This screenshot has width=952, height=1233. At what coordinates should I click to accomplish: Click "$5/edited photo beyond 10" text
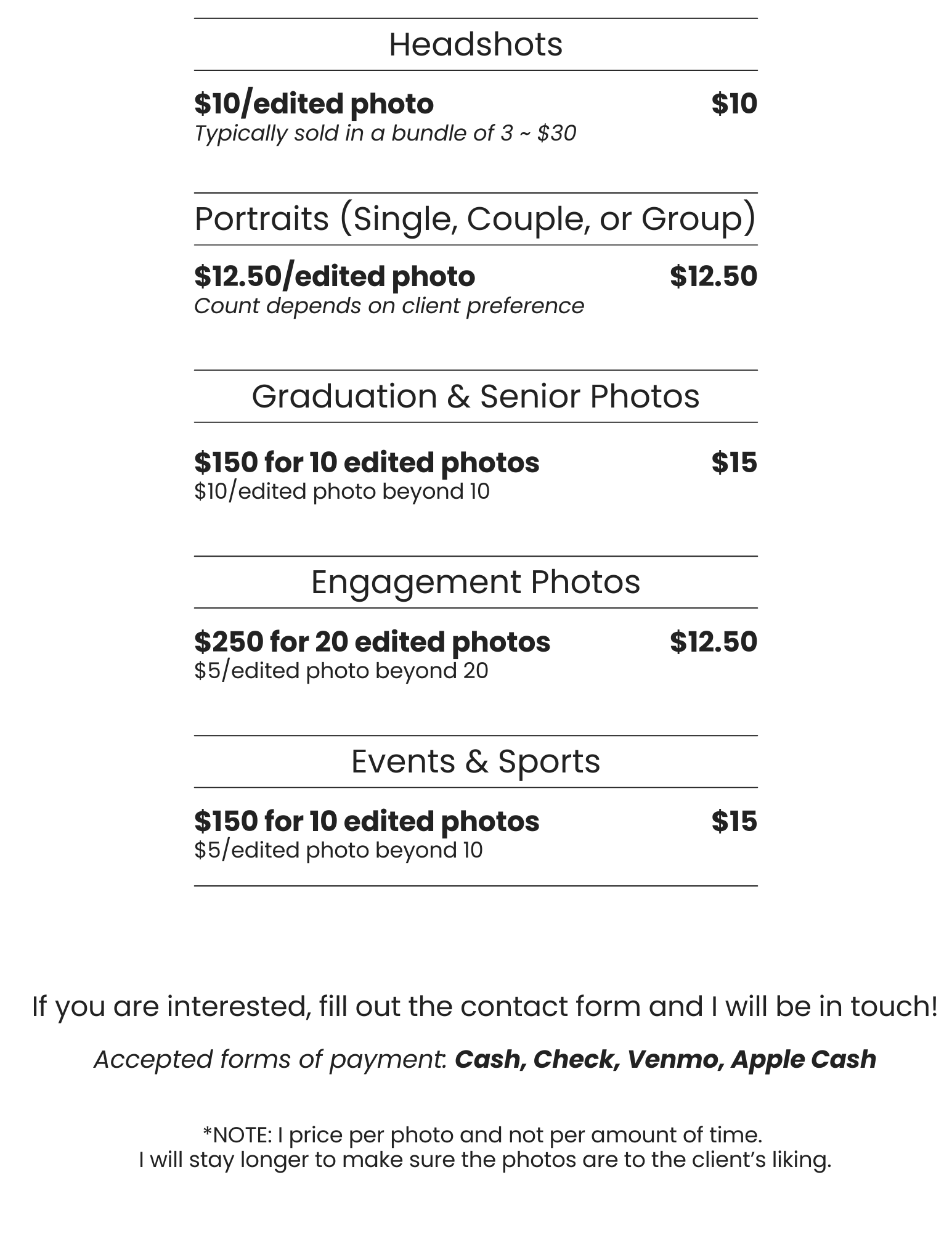338,850
